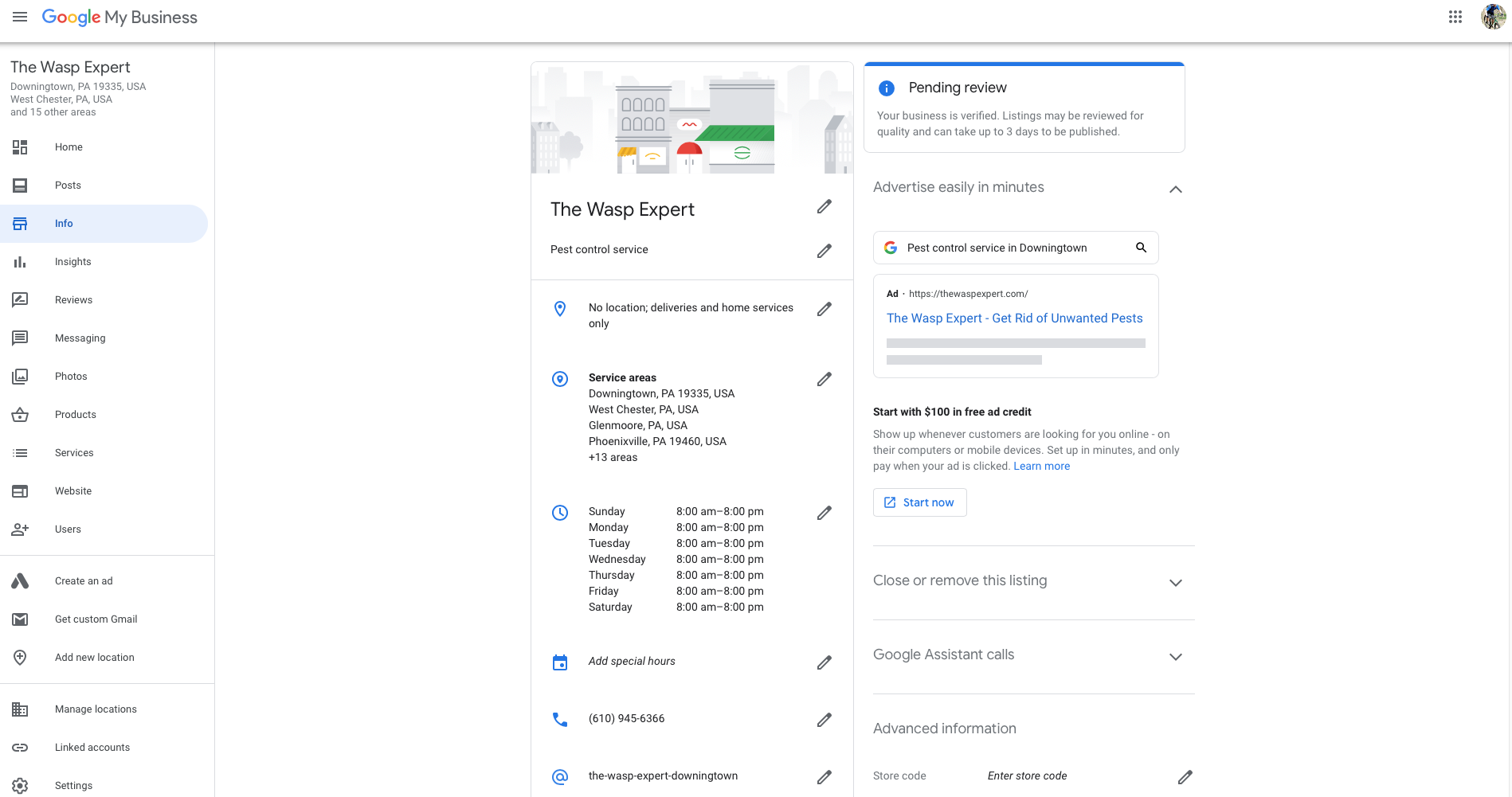Click the Sunday hours row

pos(676,512)
